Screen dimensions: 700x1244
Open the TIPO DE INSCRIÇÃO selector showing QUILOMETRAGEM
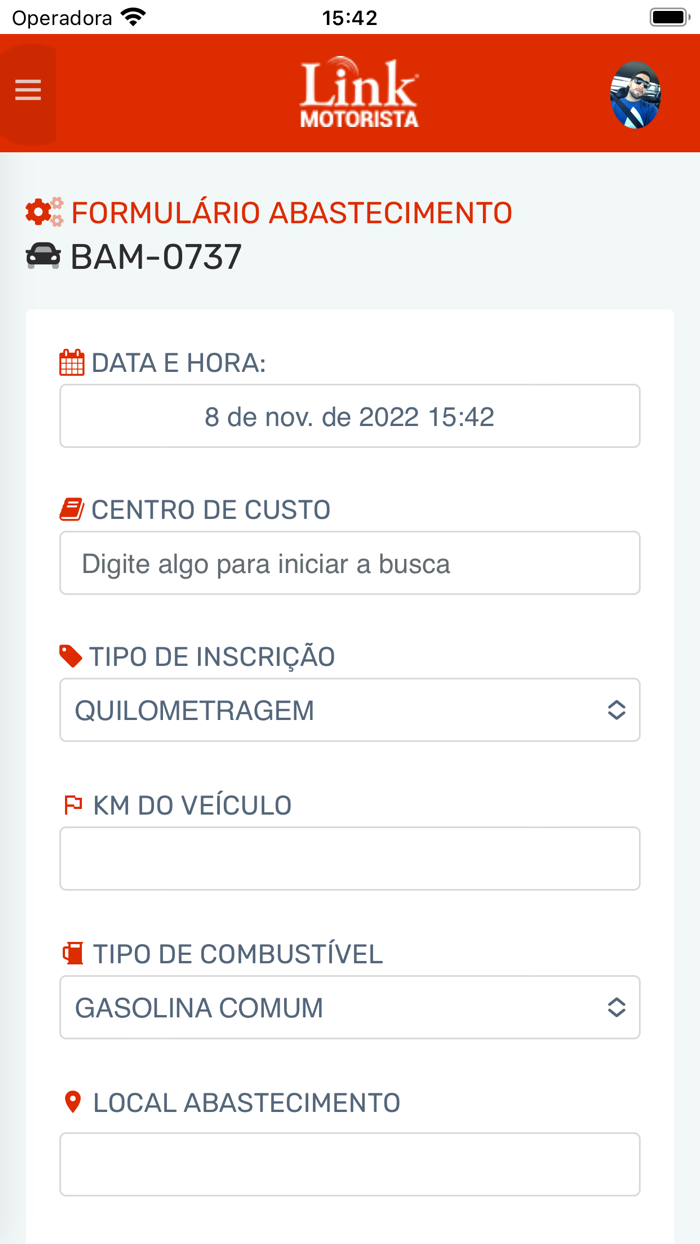pyautogui.click(x=350, y=710)
